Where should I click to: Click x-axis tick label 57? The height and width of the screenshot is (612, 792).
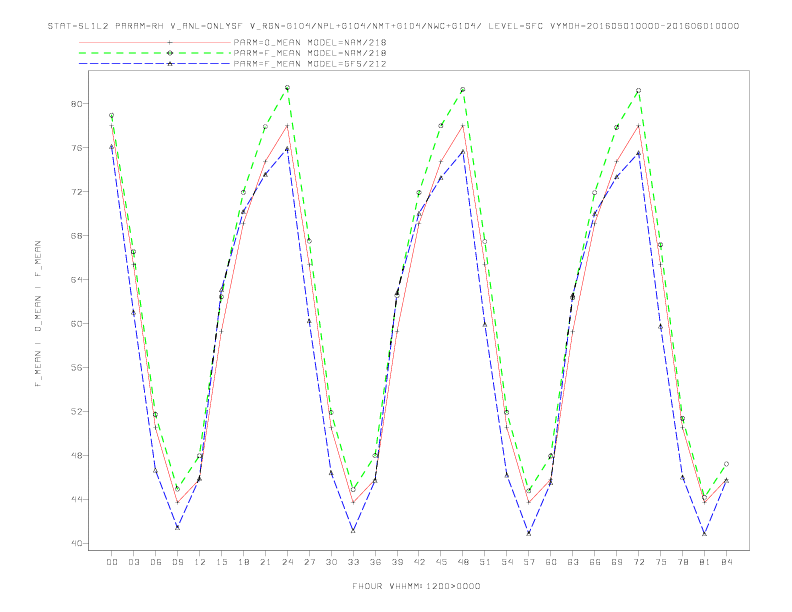(529, 562)
